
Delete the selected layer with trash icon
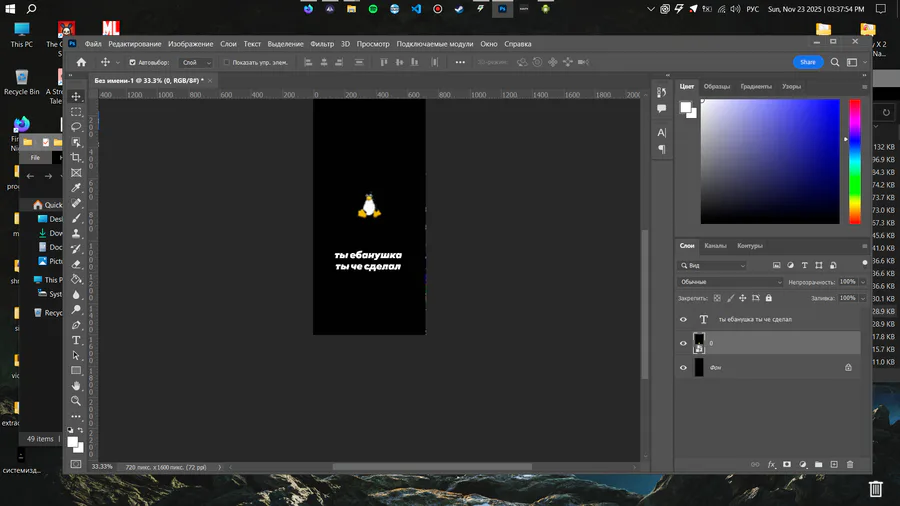pos(850,465)
